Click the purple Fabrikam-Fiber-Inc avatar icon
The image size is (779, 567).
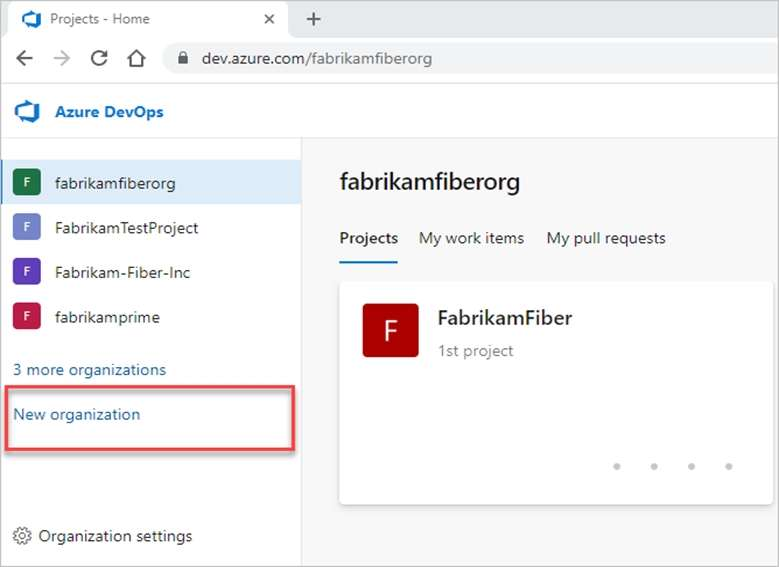[x=26, y=272]
